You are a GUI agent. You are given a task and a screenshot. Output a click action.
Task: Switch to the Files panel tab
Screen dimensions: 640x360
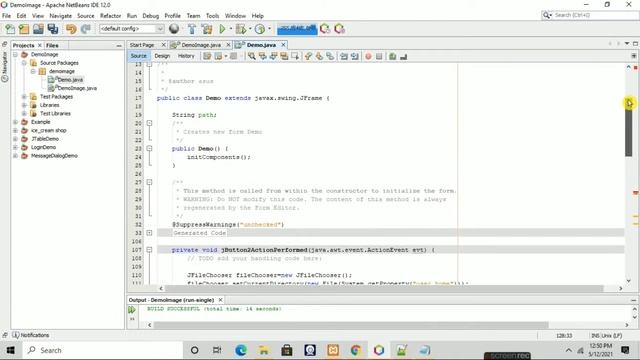click(x=52, y=45)
